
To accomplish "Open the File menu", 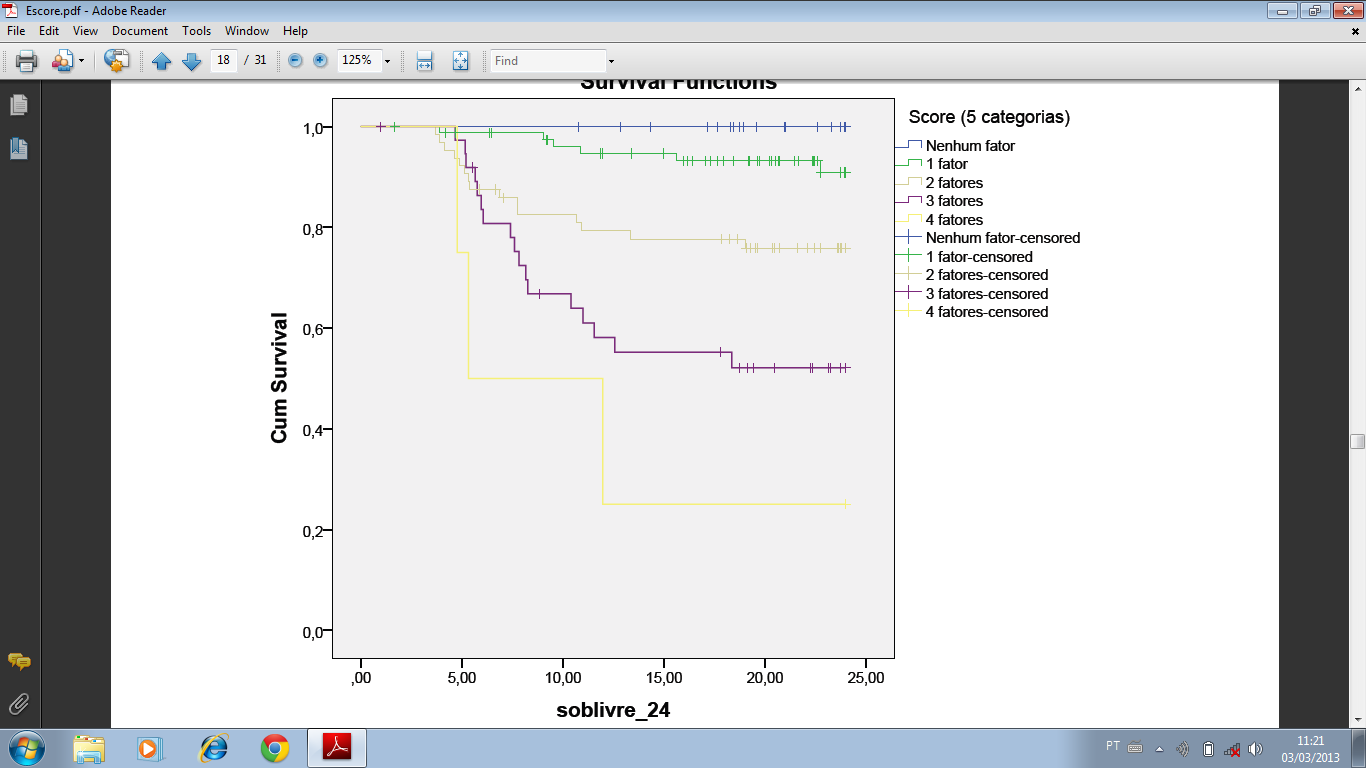I will [x=16, y=31].
